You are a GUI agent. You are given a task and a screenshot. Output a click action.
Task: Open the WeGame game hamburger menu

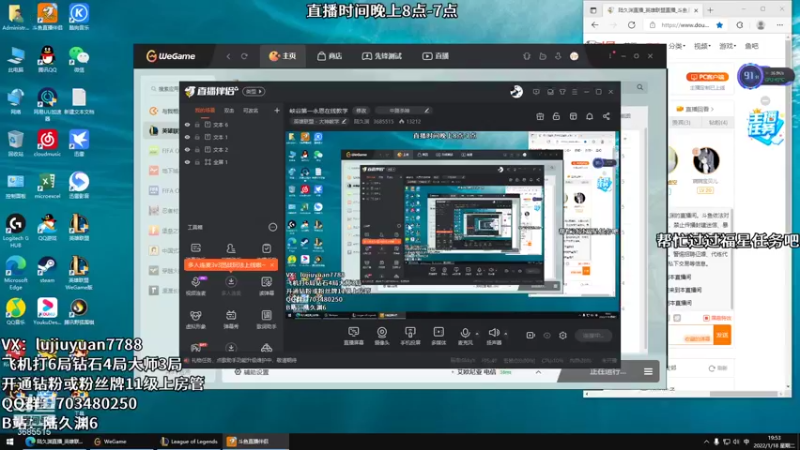coord(648,371)
